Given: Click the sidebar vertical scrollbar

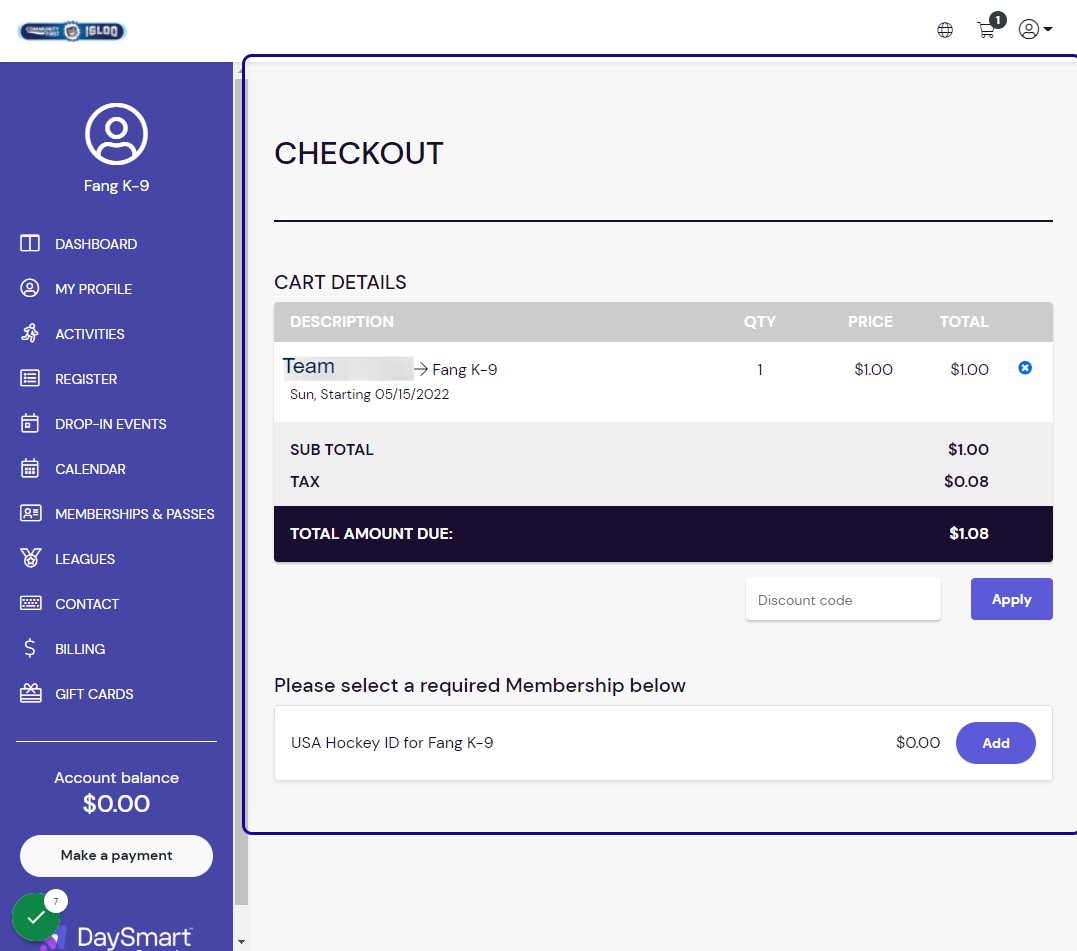Looking at the screenshot, I should pos(241,491).
